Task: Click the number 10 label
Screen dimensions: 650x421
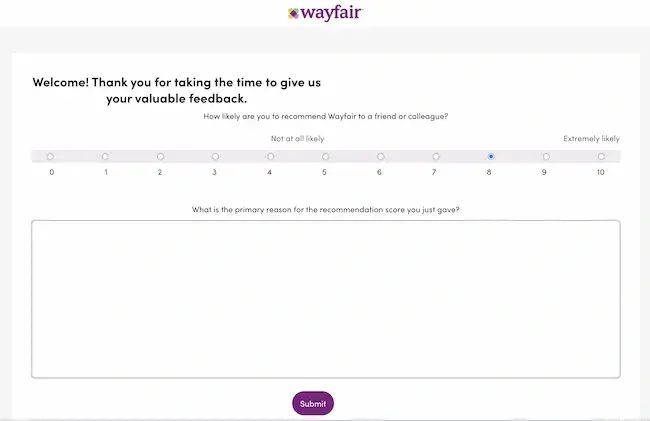Action: [601, 172]
